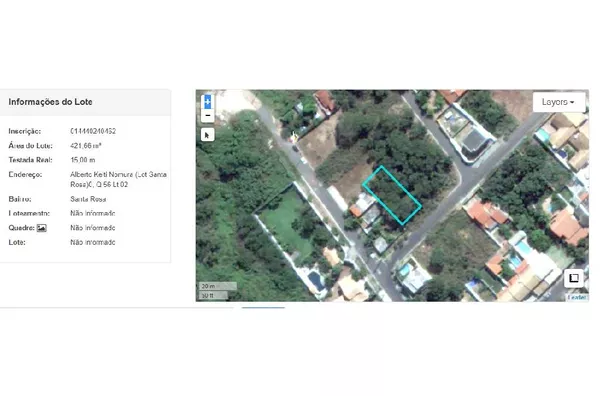Select the highlighted cyan lot outline
This screenshot has height=396, width=600.
click(x=392, y=195)
